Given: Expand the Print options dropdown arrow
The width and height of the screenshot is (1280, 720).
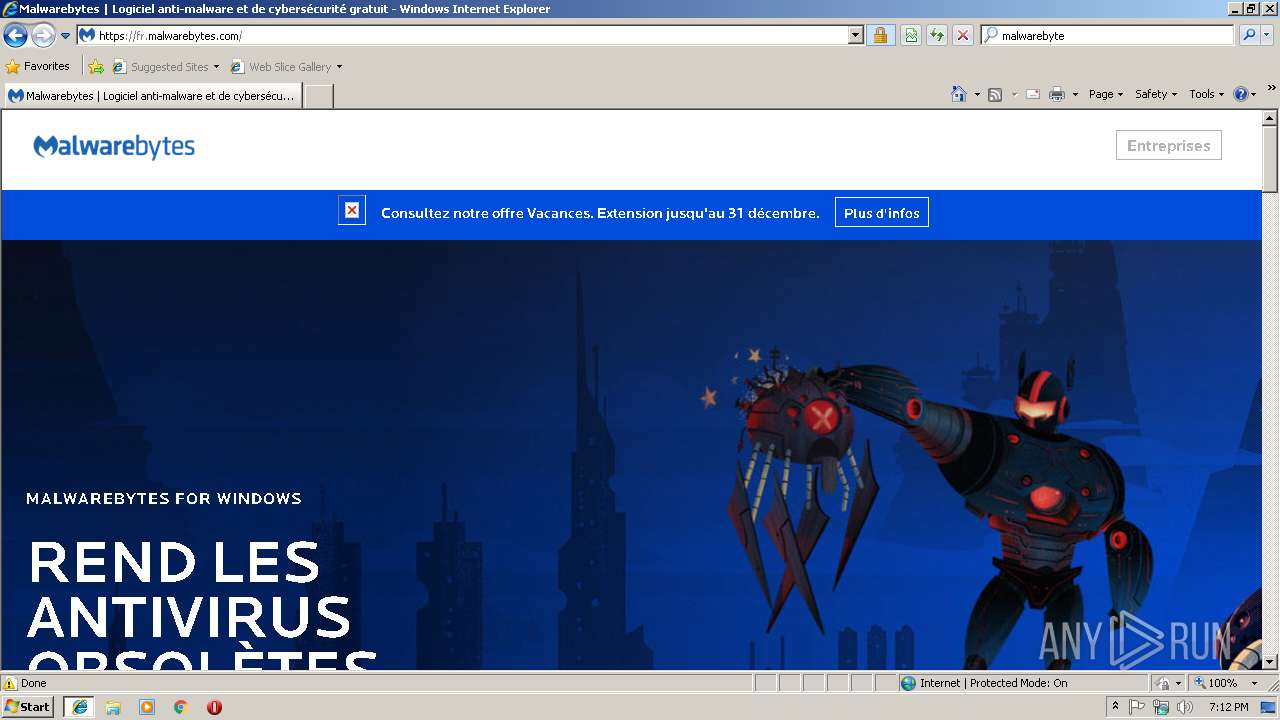Looking at the screenshot, I should (1075, 94).
